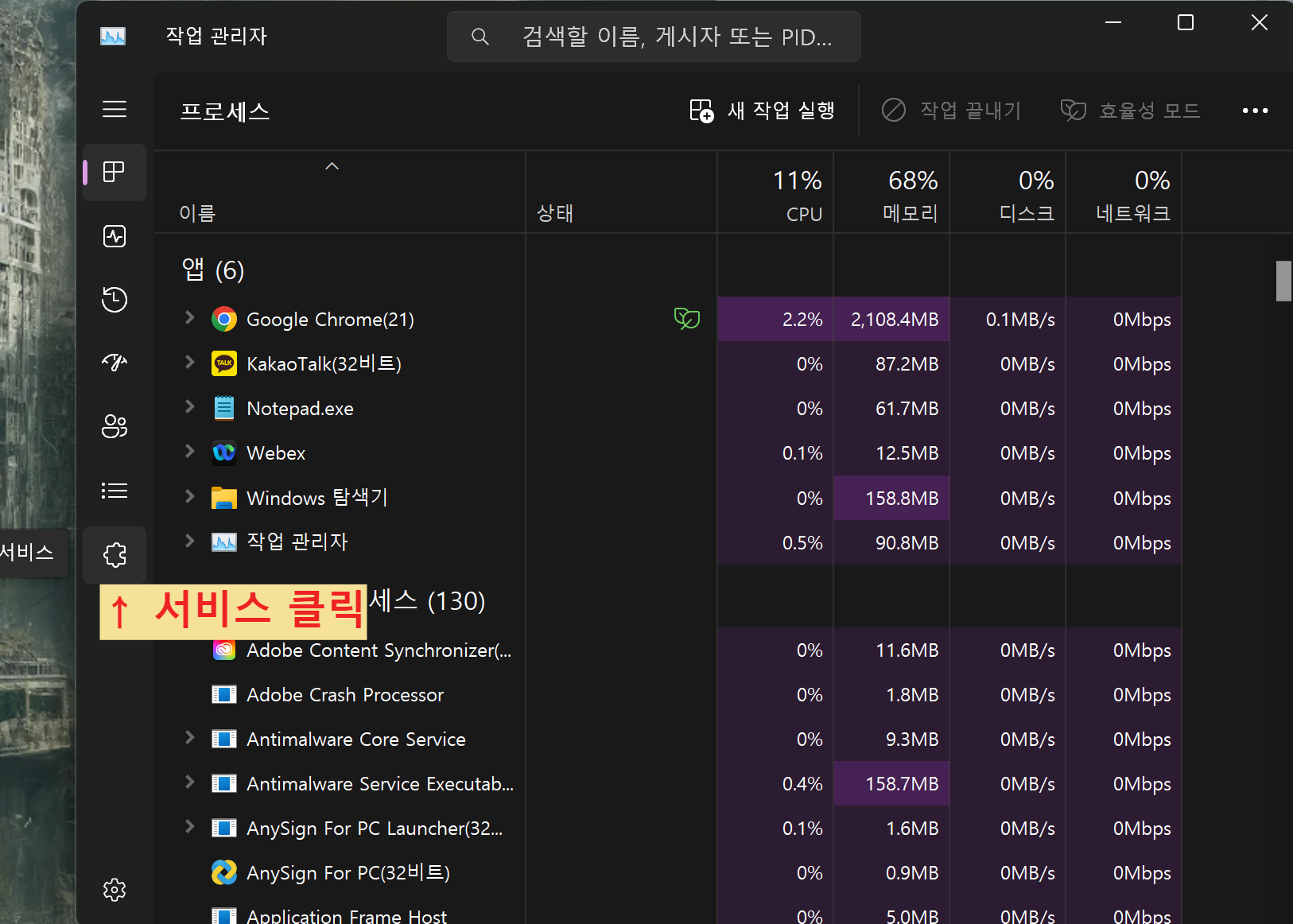This screenshot has height=924, width=1293.
Task: Click the Task Manager title bar icon
Action: pos(113,36)
